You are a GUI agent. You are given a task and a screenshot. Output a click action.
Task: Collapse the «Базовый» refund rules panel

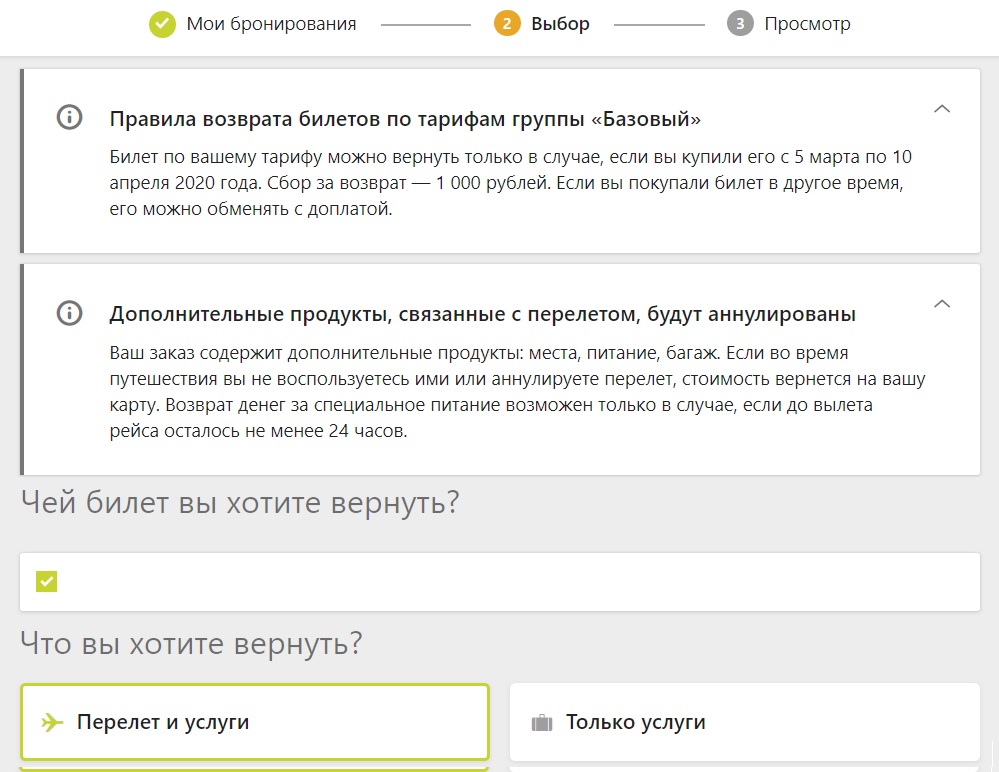pyautogui.click(x=942, y=109)
